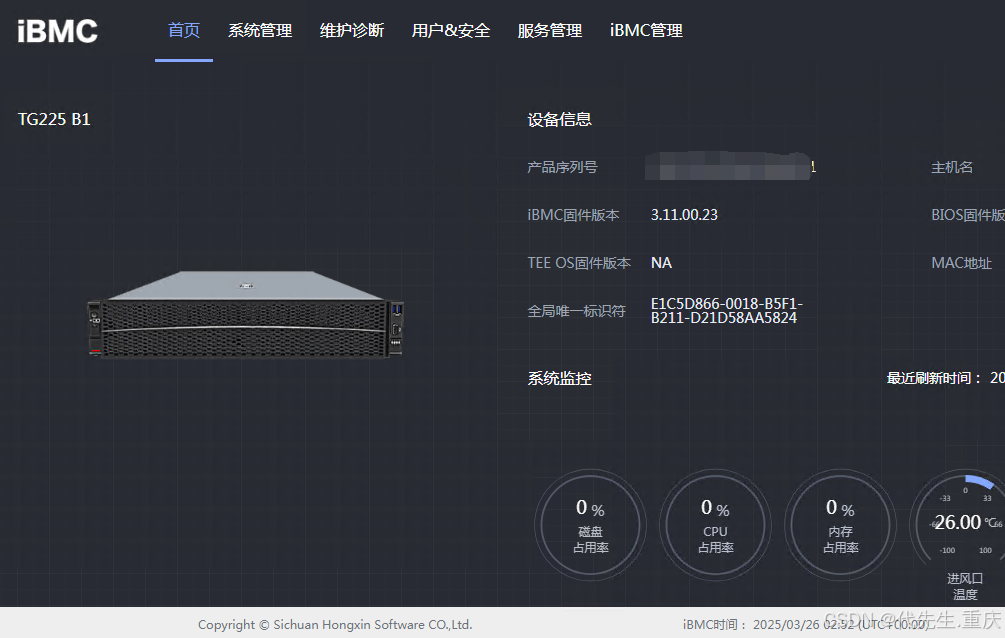Select the TEE OS value NA
Viewport: 1005px width, 638px height.
click(x=661, y=263)
